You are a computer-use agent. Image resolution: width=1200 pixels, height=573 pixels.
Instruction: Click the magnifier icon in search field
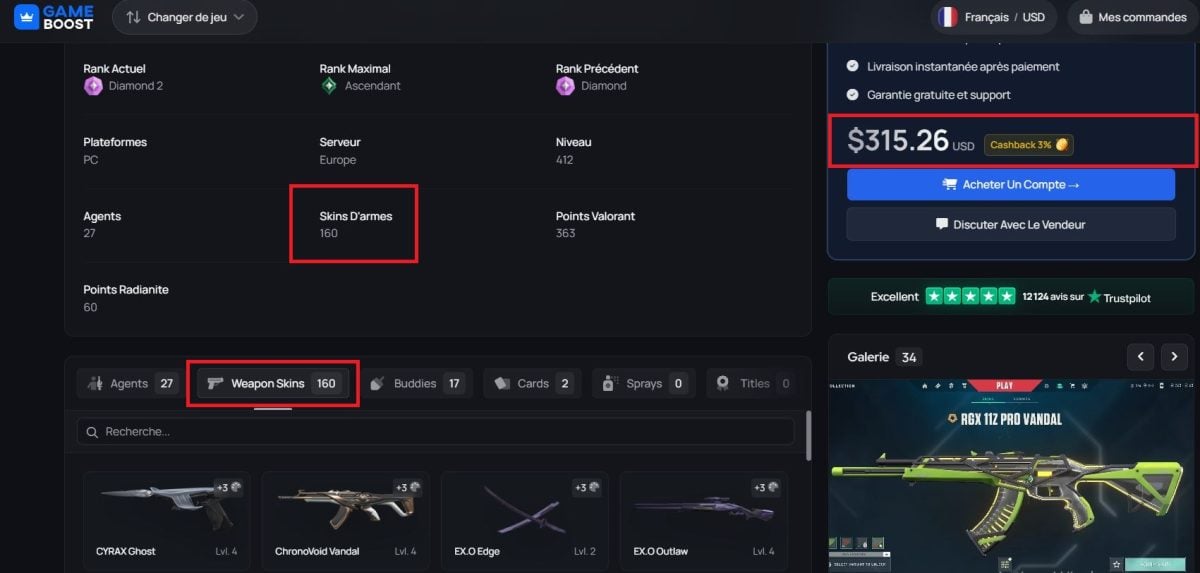(x=93, y=432)
